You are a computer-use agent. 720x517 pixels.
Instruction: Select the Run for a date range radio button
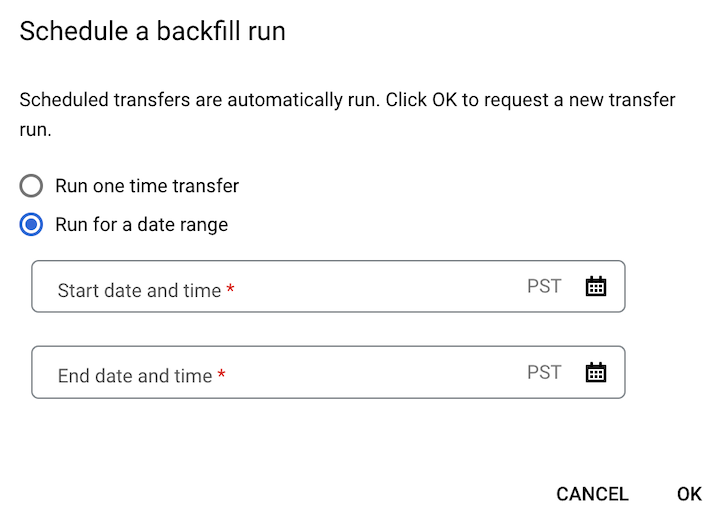32,225
